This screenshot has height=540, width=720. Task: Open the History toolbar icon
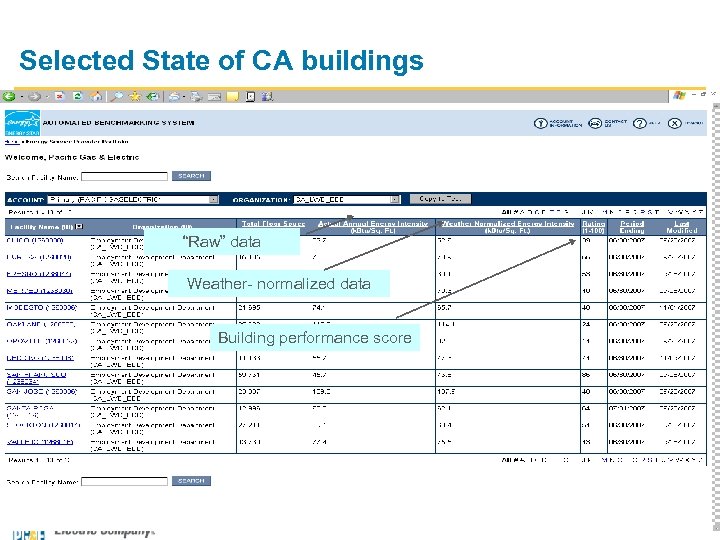152,96
